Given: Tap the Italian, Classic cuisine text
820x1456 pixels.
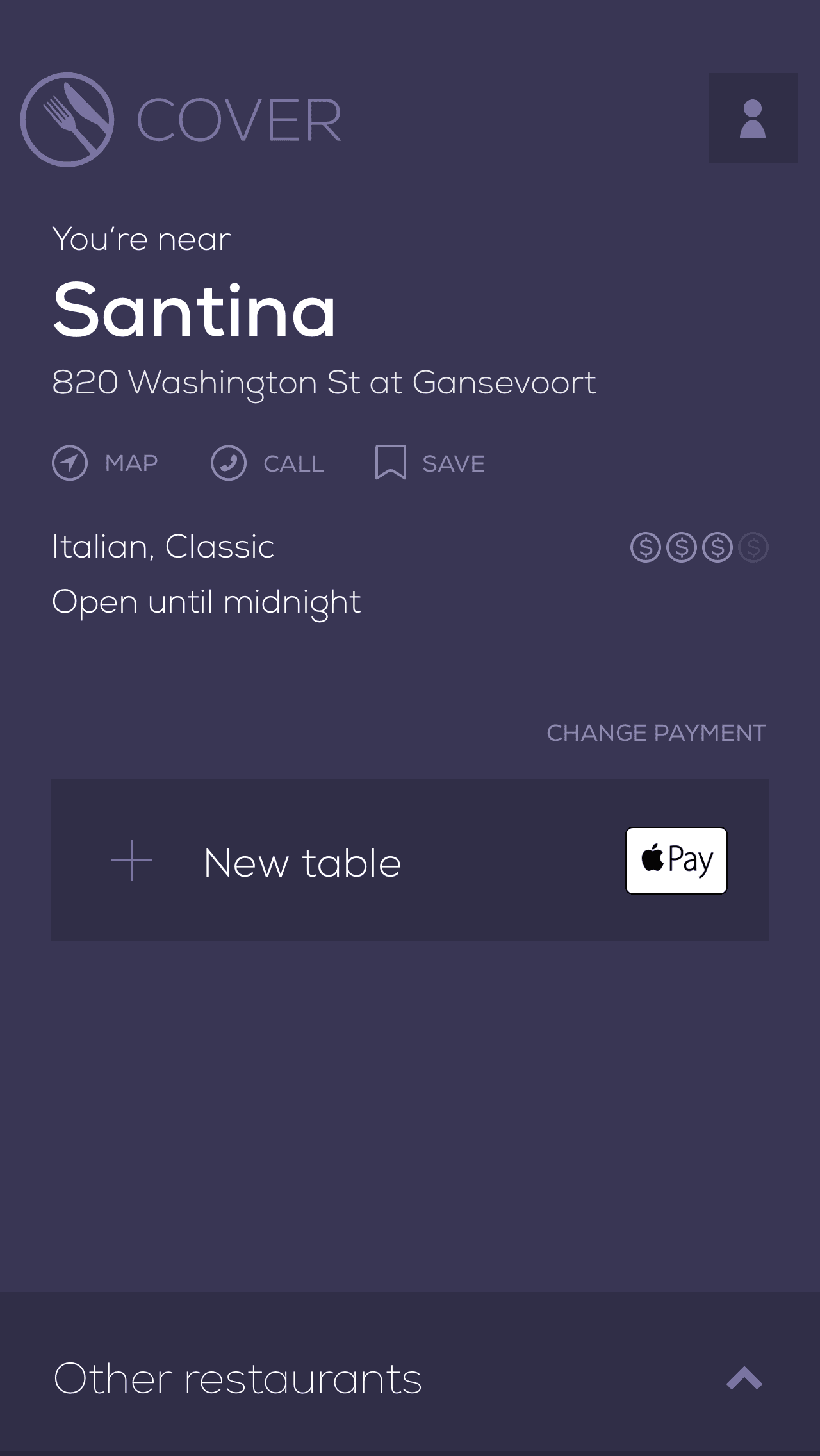Looking at the screenshot, I should coord(163,547).
